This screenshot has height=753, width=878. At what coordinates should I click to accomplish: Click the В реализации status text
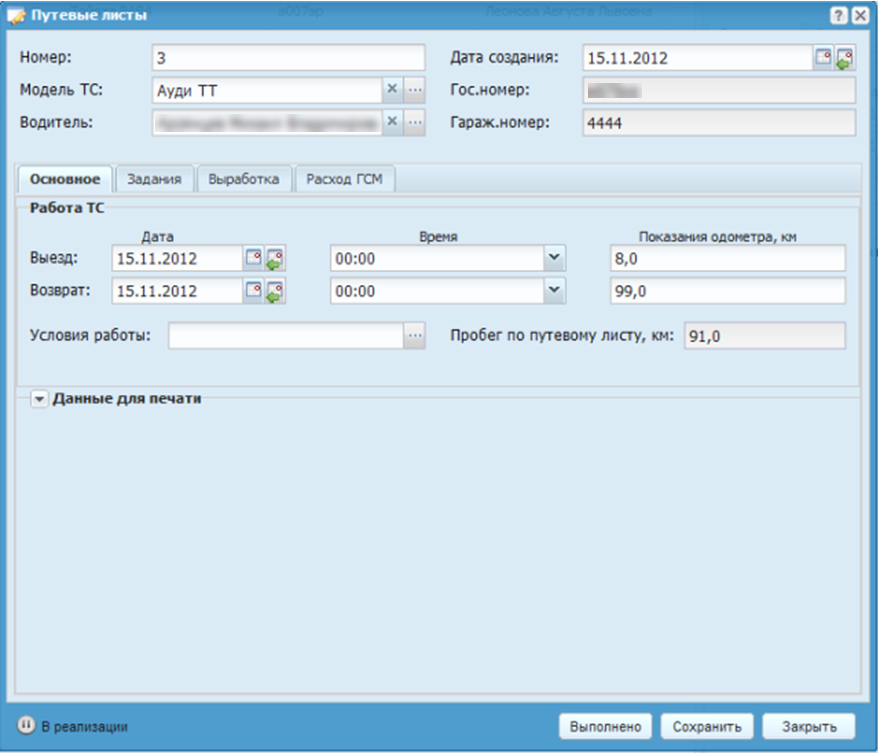[85, 727]
